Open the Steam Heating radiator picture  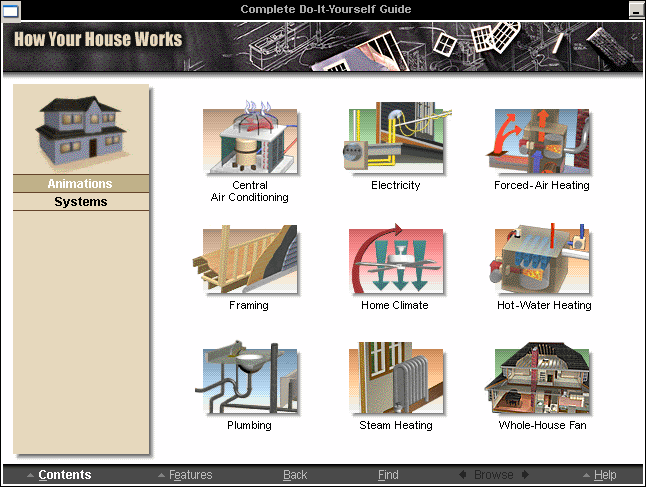[396, 378]
